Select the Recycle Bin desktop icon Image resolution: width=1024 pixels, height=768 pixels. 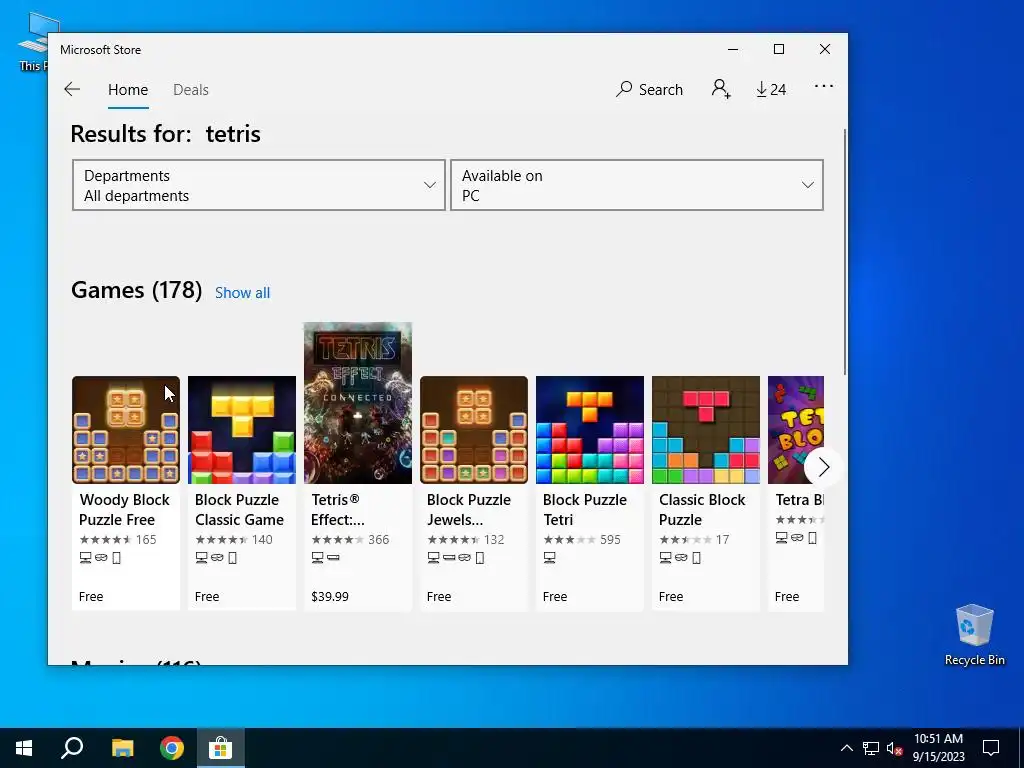tap(974, 635)
